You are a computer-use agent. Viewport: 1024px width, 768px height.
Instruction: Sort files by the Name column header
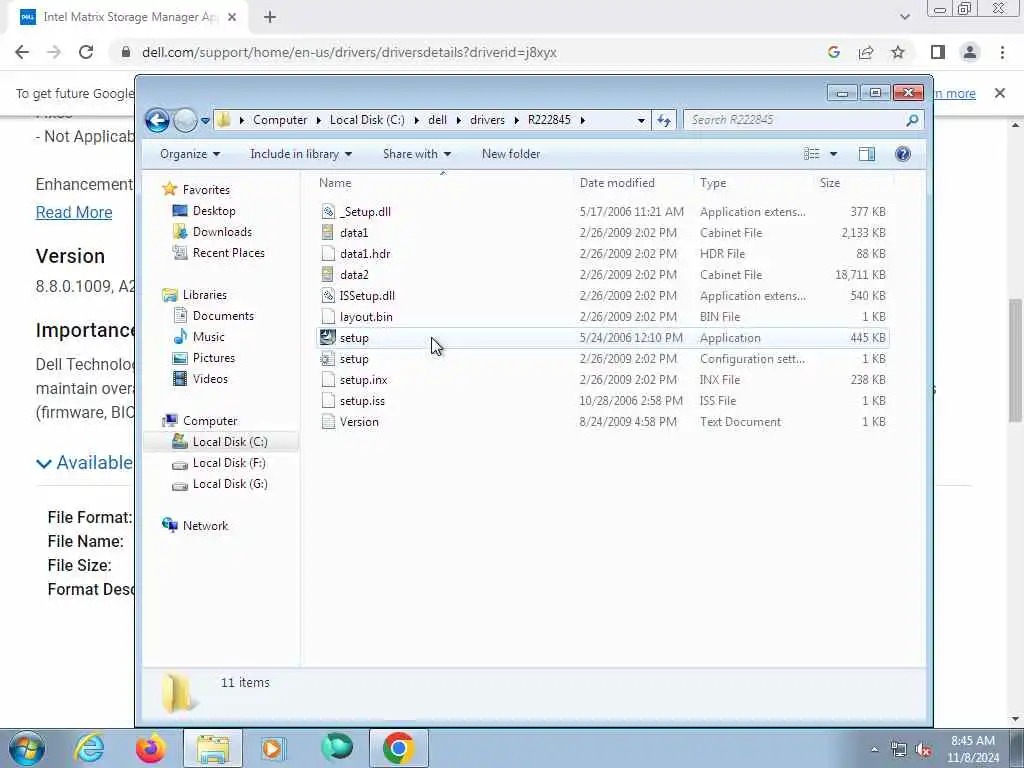[335, 183]
